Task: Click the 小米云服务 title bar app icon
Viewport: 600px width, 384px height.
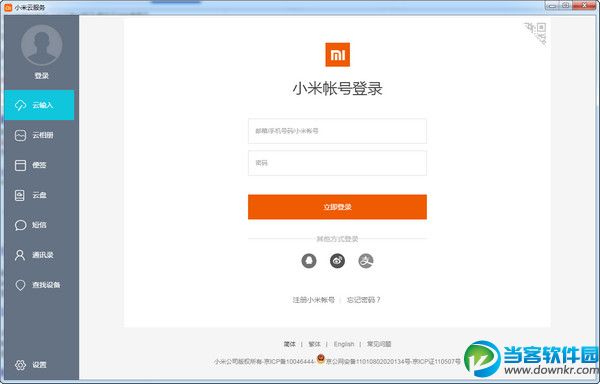Action: point(8,7)
